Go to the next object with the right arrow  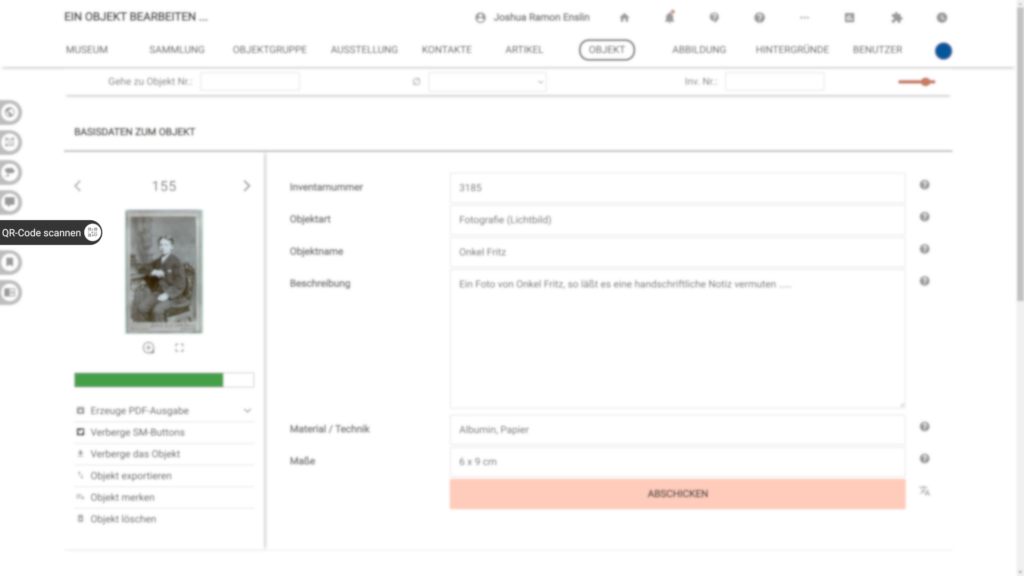click(x=247, y=186)
